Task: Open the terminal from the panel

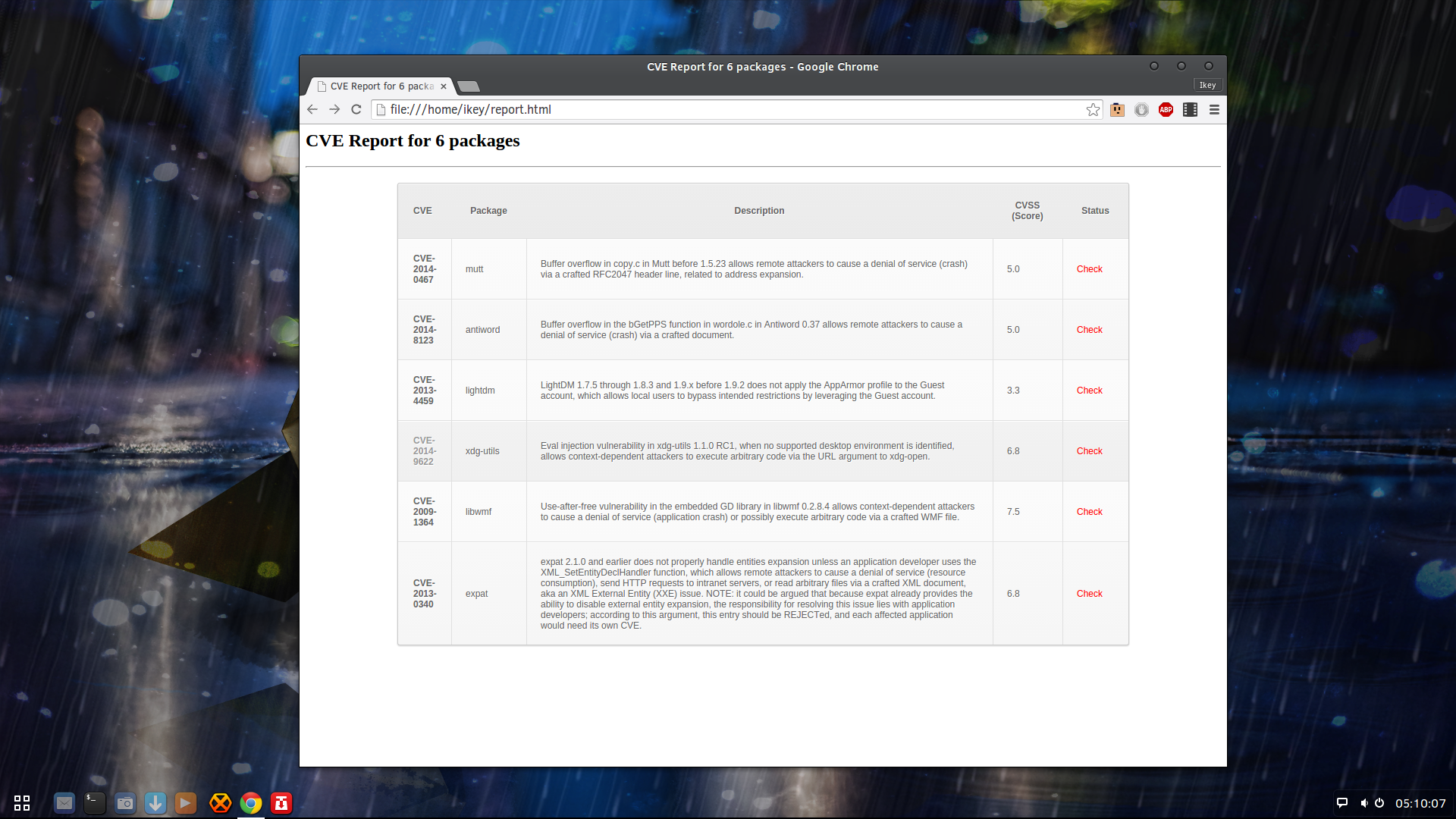Action: [95, 802]
